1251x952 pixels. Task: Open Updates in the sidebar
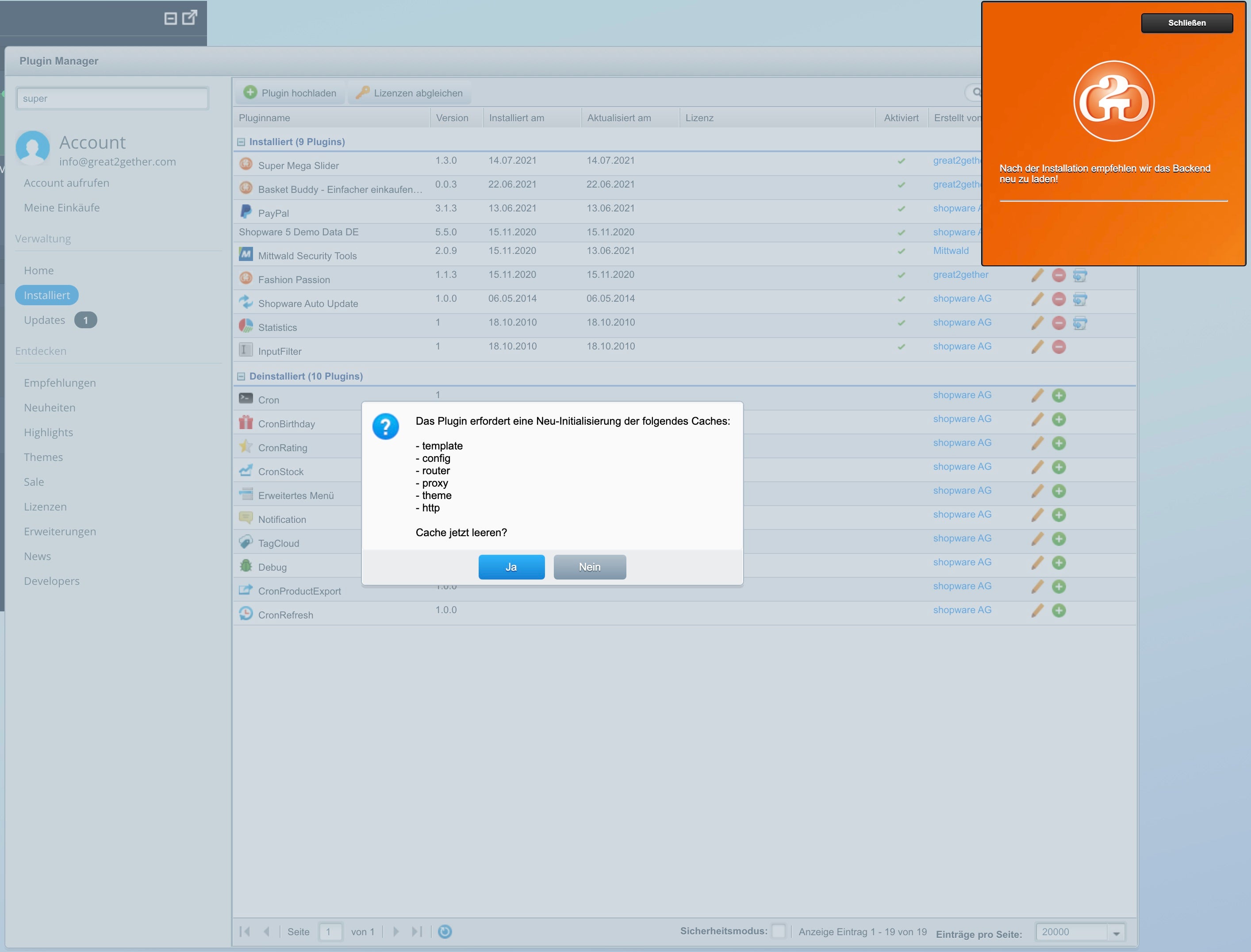tap(45, 320)
